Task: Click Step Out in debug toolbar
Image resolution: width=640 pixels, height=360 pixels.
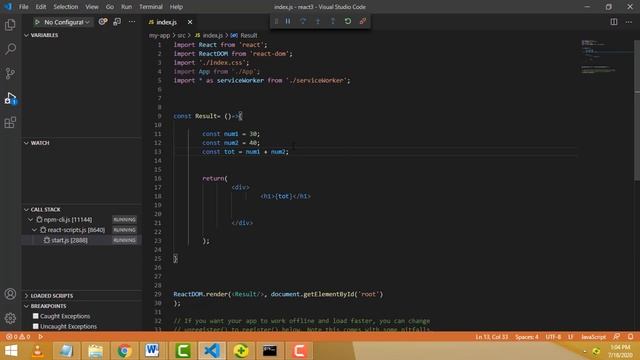Action: point(333,21)
